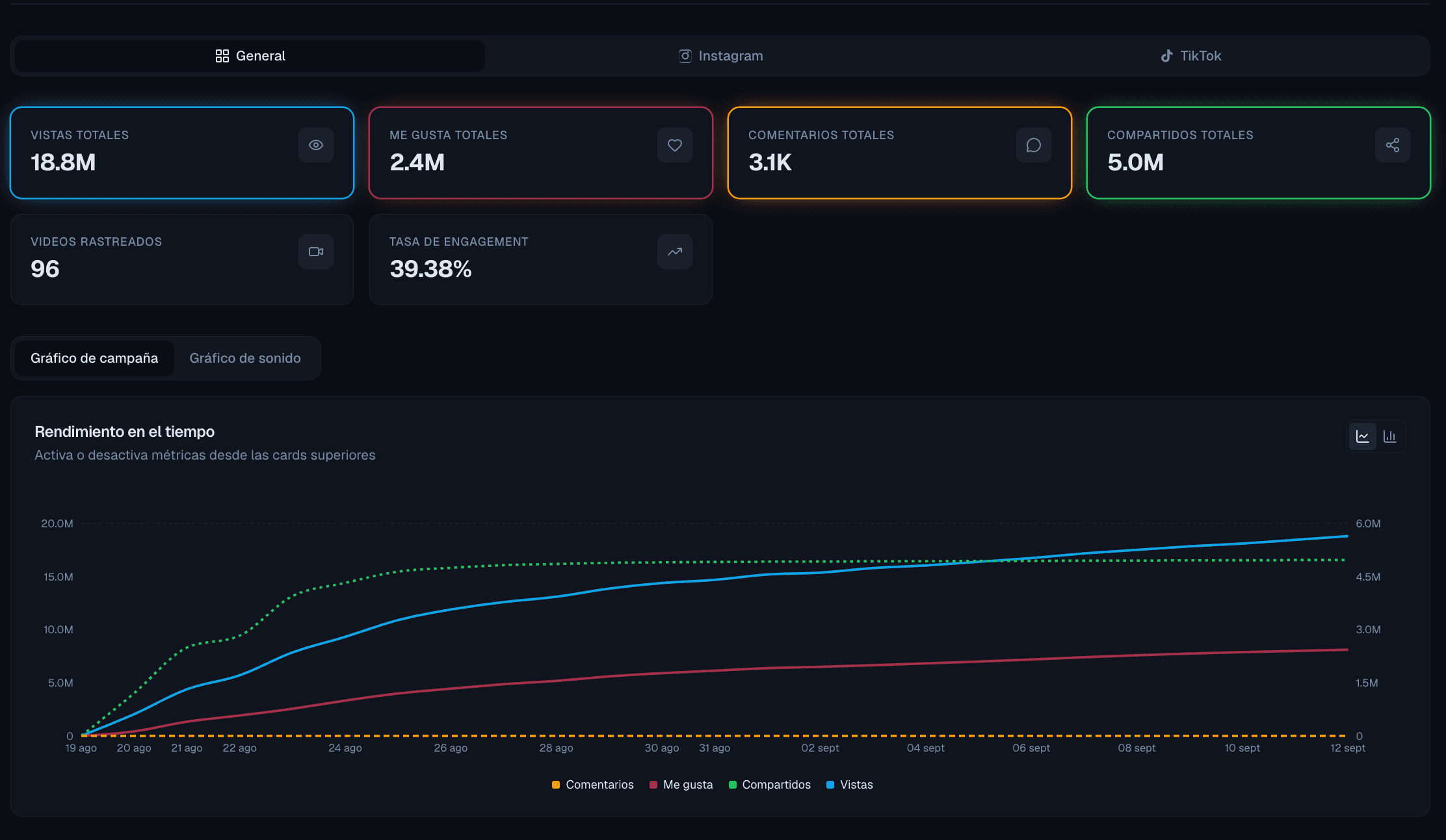
Task: Switch chart to bar view icon
Action: [1390, 436]
